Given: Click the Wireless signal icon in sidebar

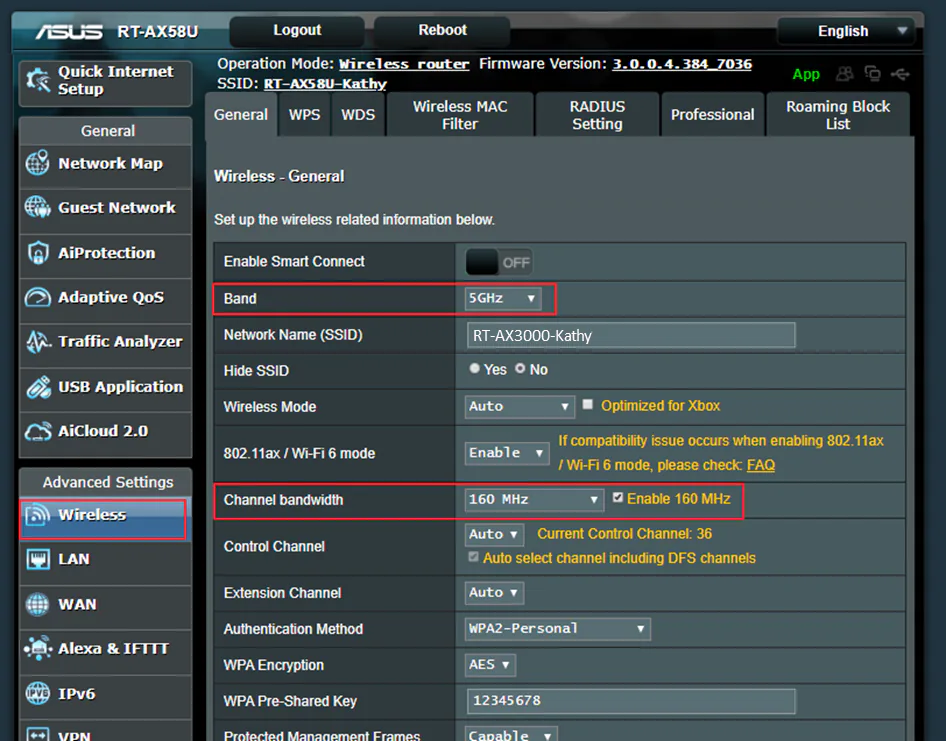Looking at the screenshot, I should pos(37,515).
